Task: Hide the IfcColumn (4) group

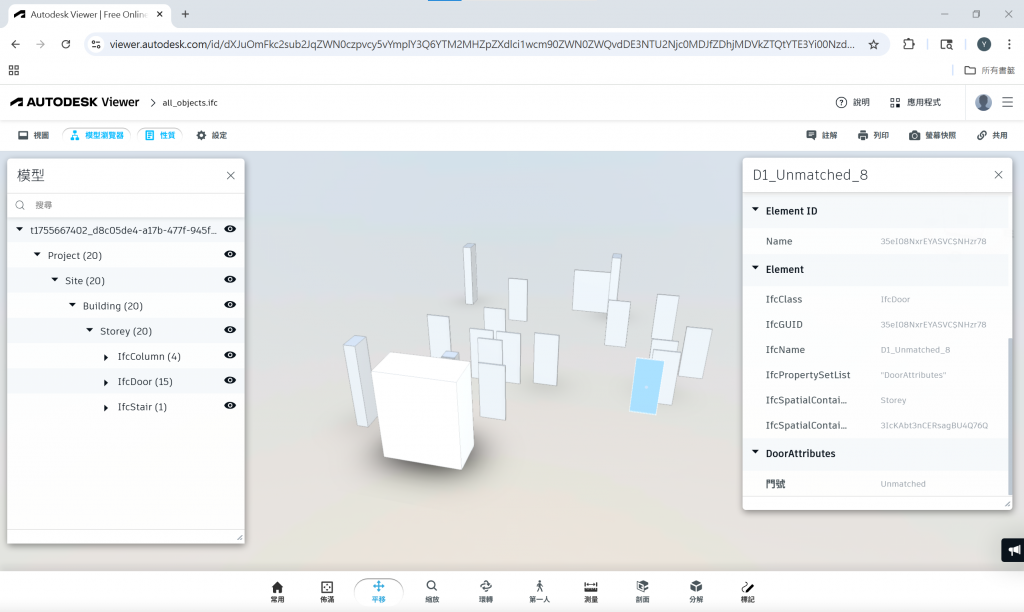Action: point(230,355)
